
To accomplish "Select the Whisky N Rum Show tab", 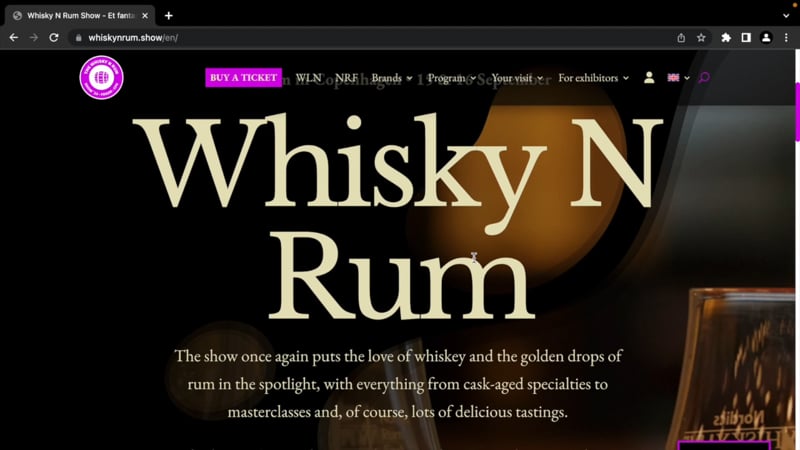I will point(80,16).
